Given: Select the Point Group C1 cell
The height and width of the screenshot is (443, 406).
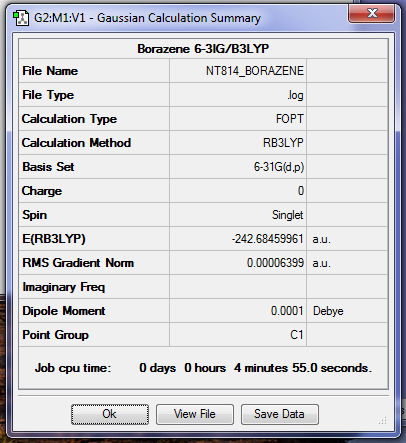Looking at the screenshot, I should [238, 335].
